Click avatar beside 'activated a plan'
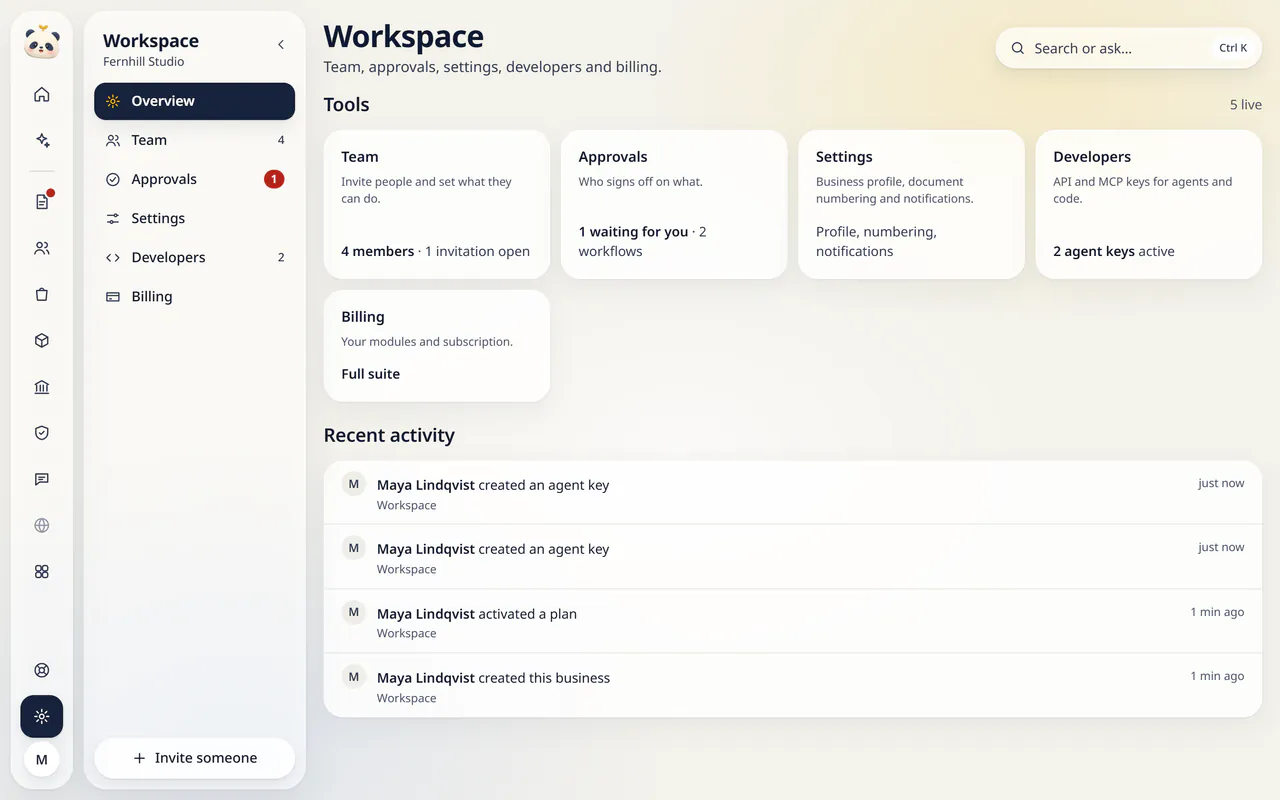 (354, 612)
